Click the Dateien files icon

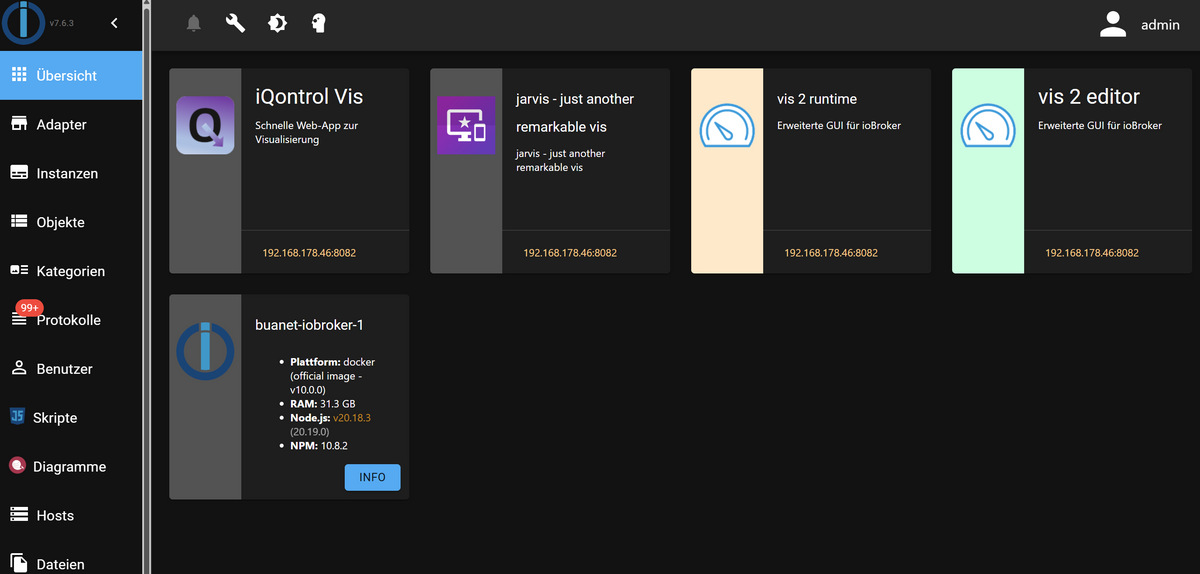point(19,563)
